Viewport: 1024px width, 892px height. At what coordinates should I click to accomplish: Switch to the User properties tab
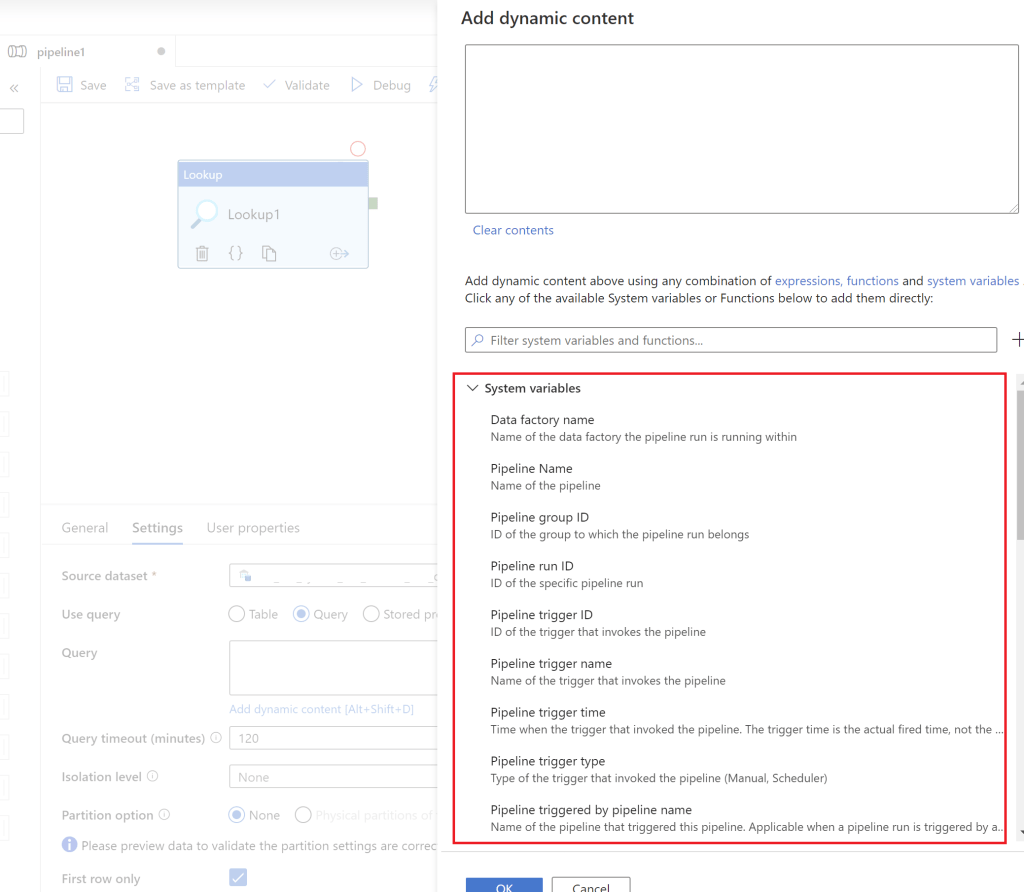[x=253, y=528]
